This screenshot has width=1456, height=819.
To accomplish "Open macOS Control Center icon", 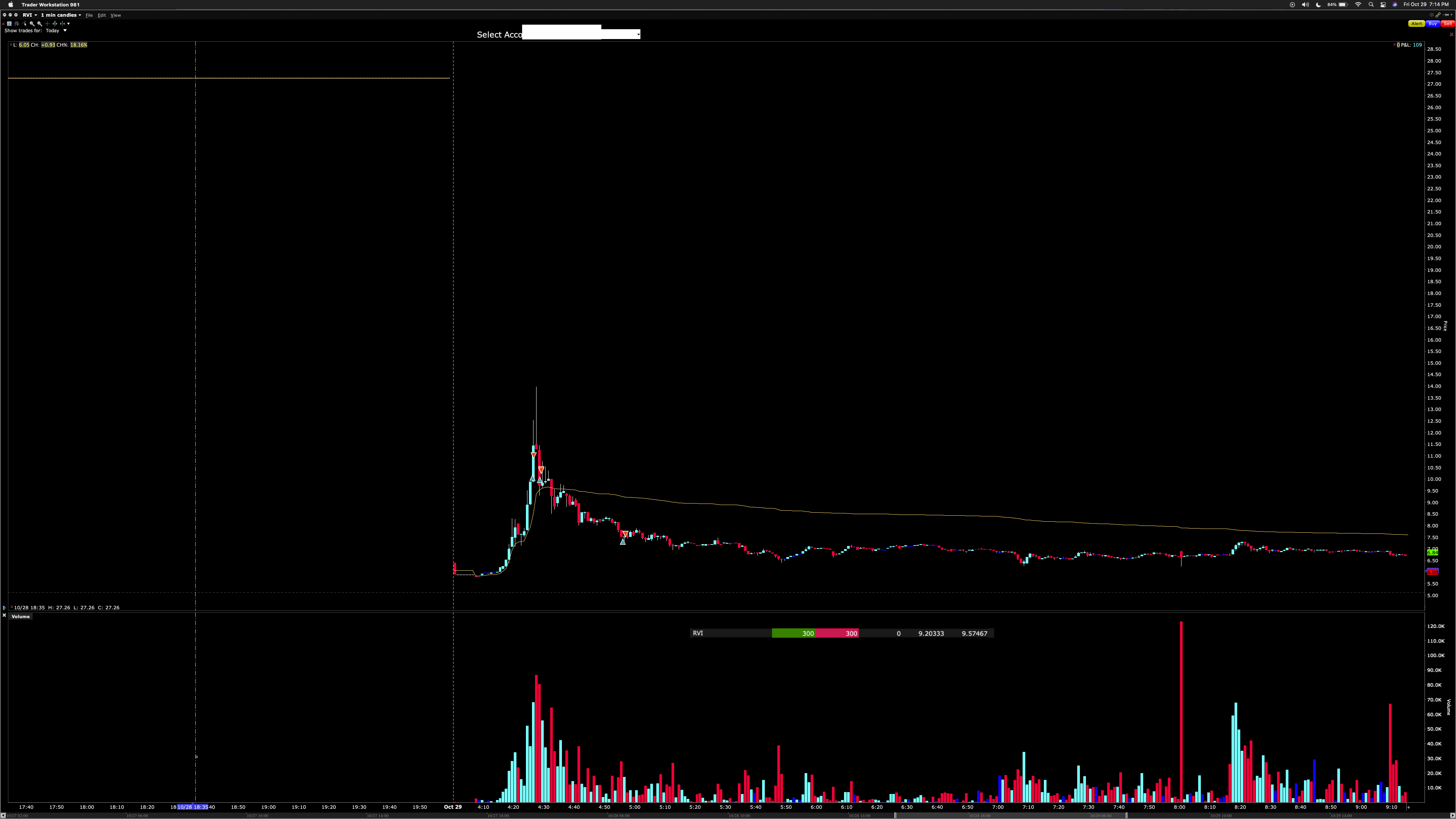I will pos(1382,5).
